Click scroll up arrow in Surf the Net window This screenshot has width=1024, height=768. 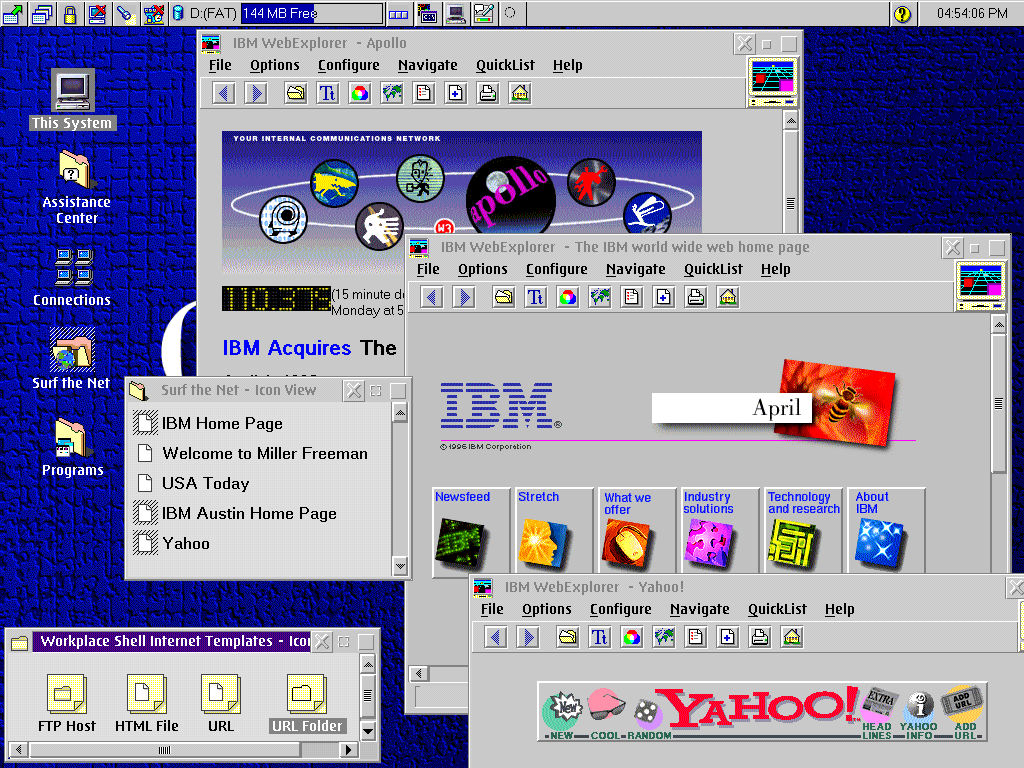point(400,413)
